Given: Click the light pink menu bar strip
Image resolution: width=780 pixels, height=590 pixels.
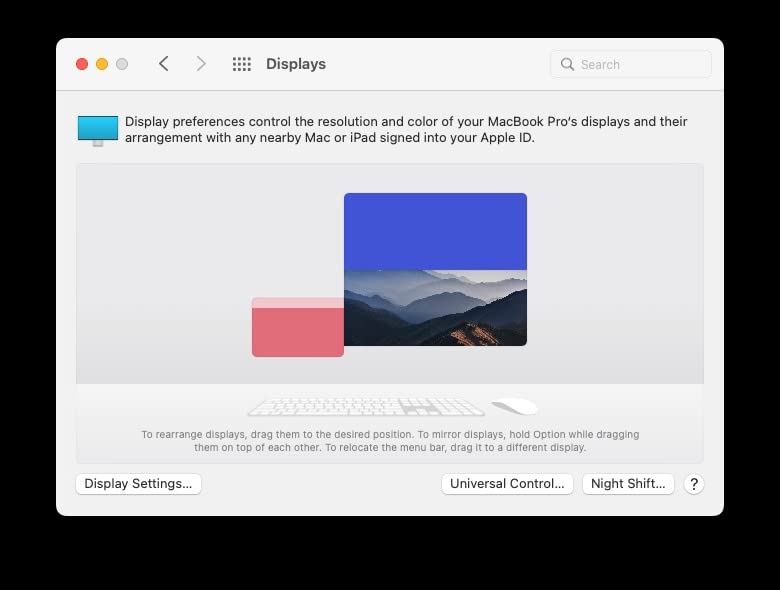Looking at the screenshot, I should click(x=298, y=302).
